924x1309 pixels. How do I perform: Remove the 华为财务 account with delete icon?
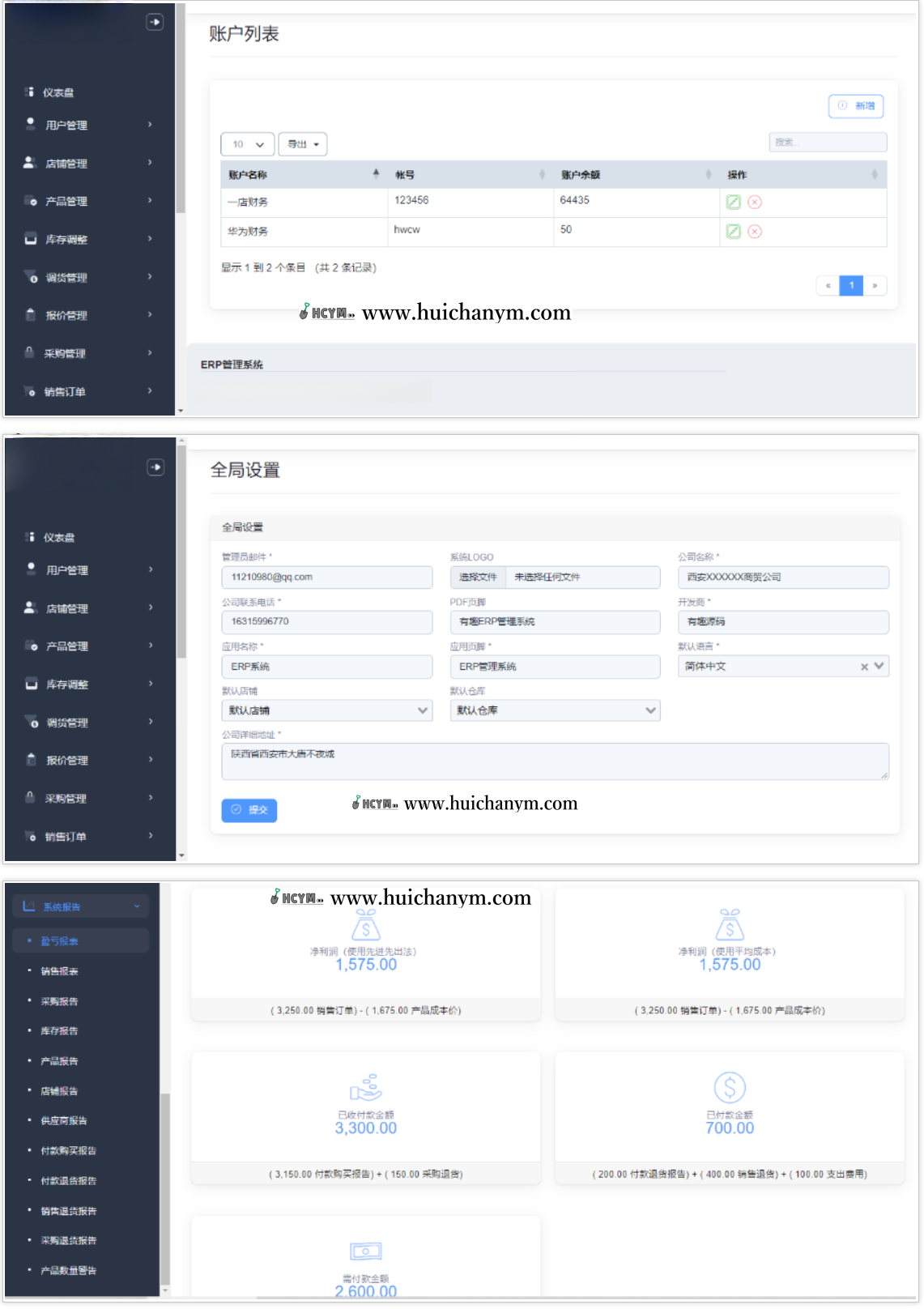click(x=755, y=232)
